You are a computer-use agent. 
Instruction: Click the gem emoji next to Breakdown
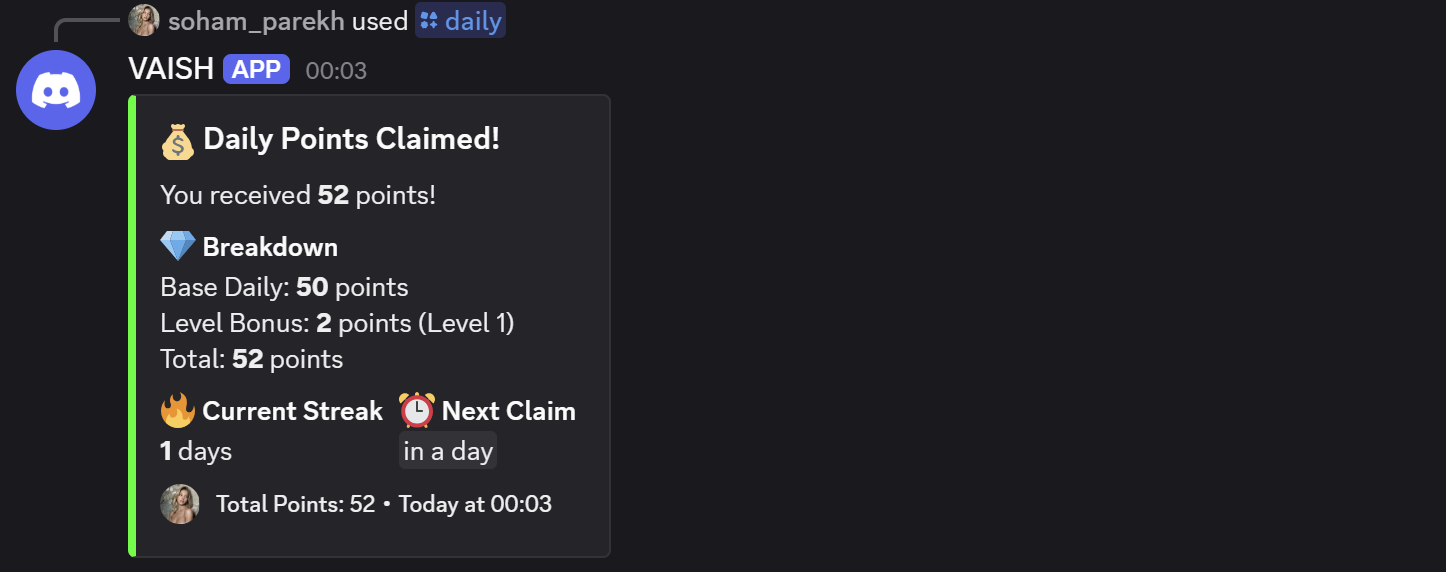click(178, 247)
